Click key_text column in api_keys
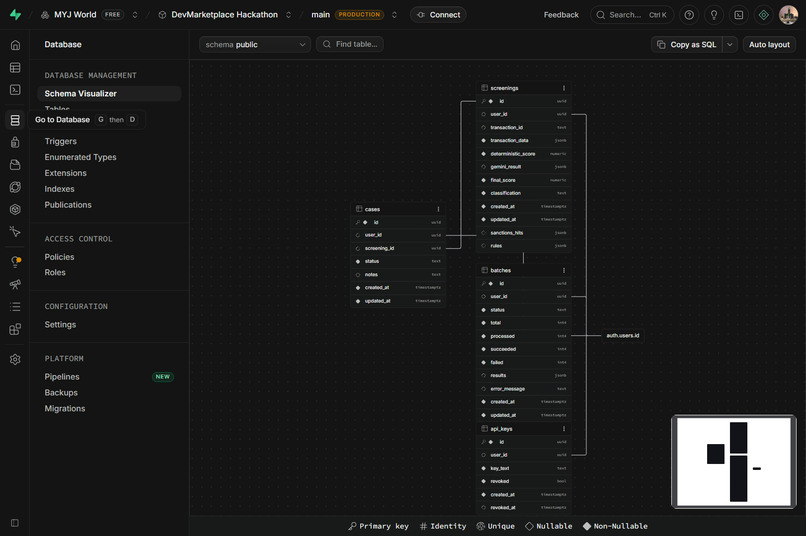This screenshot has width=806, height=536. 523,468
